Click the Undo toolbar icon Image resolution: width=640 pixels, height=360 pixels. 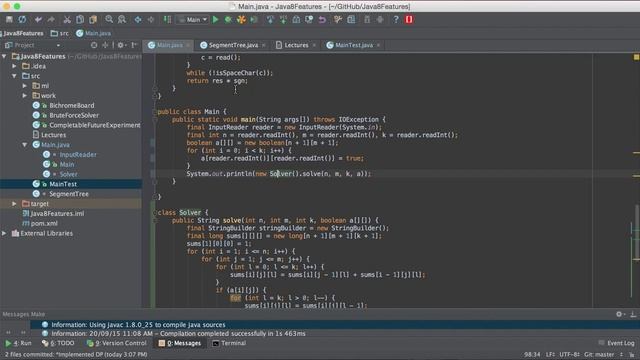click(x=38, y=19)
